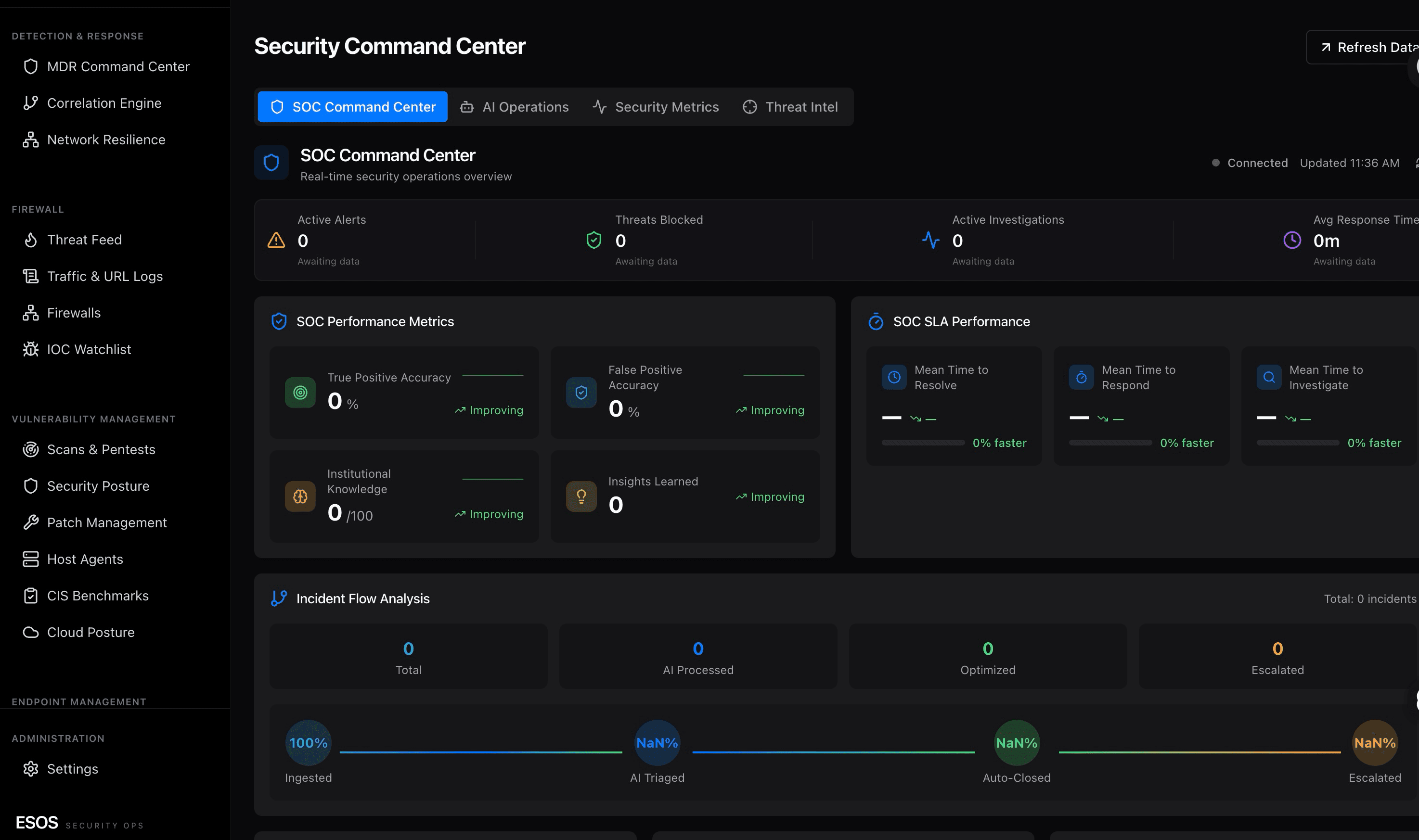1419x840 pixels.
Task: Click Avg Response Time clock icon
Action: pos(1292,240)
